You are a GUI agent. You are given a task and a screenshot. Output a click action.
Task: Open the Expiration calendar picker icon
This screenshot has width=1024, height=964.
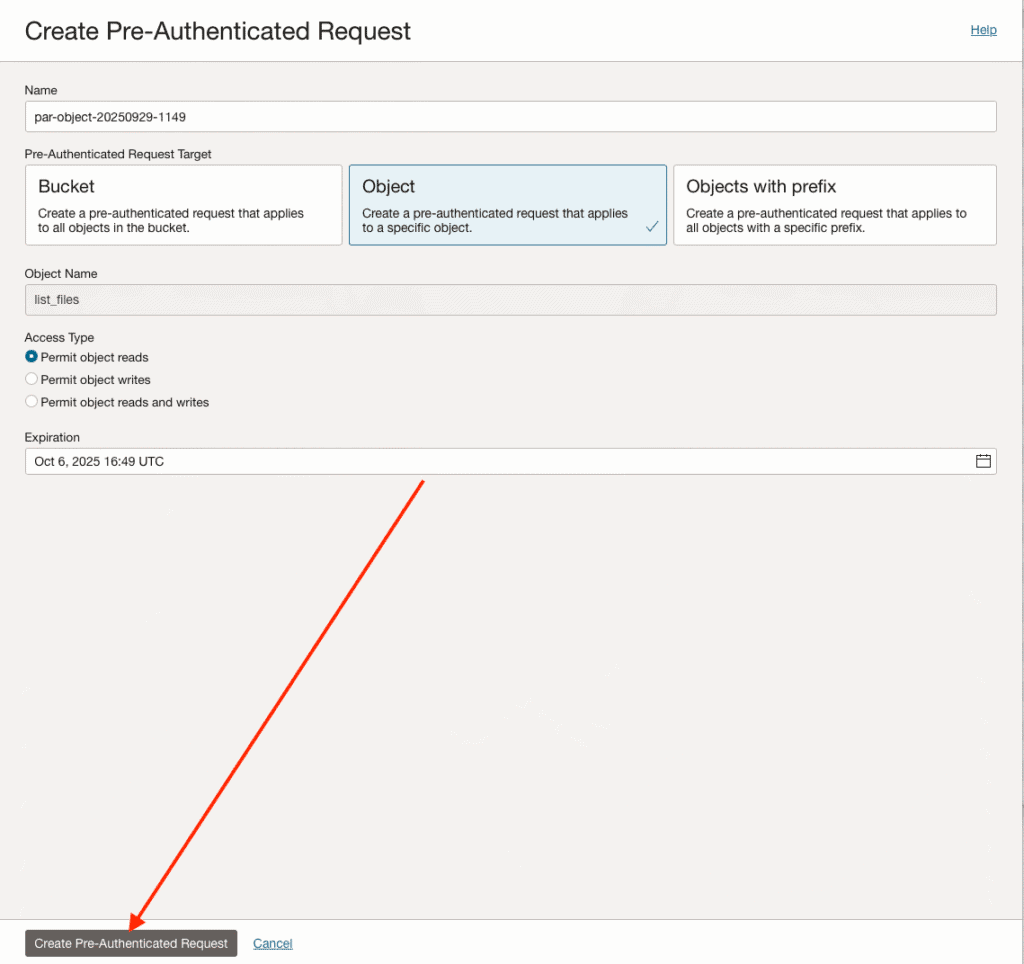(x=983, y=461)
